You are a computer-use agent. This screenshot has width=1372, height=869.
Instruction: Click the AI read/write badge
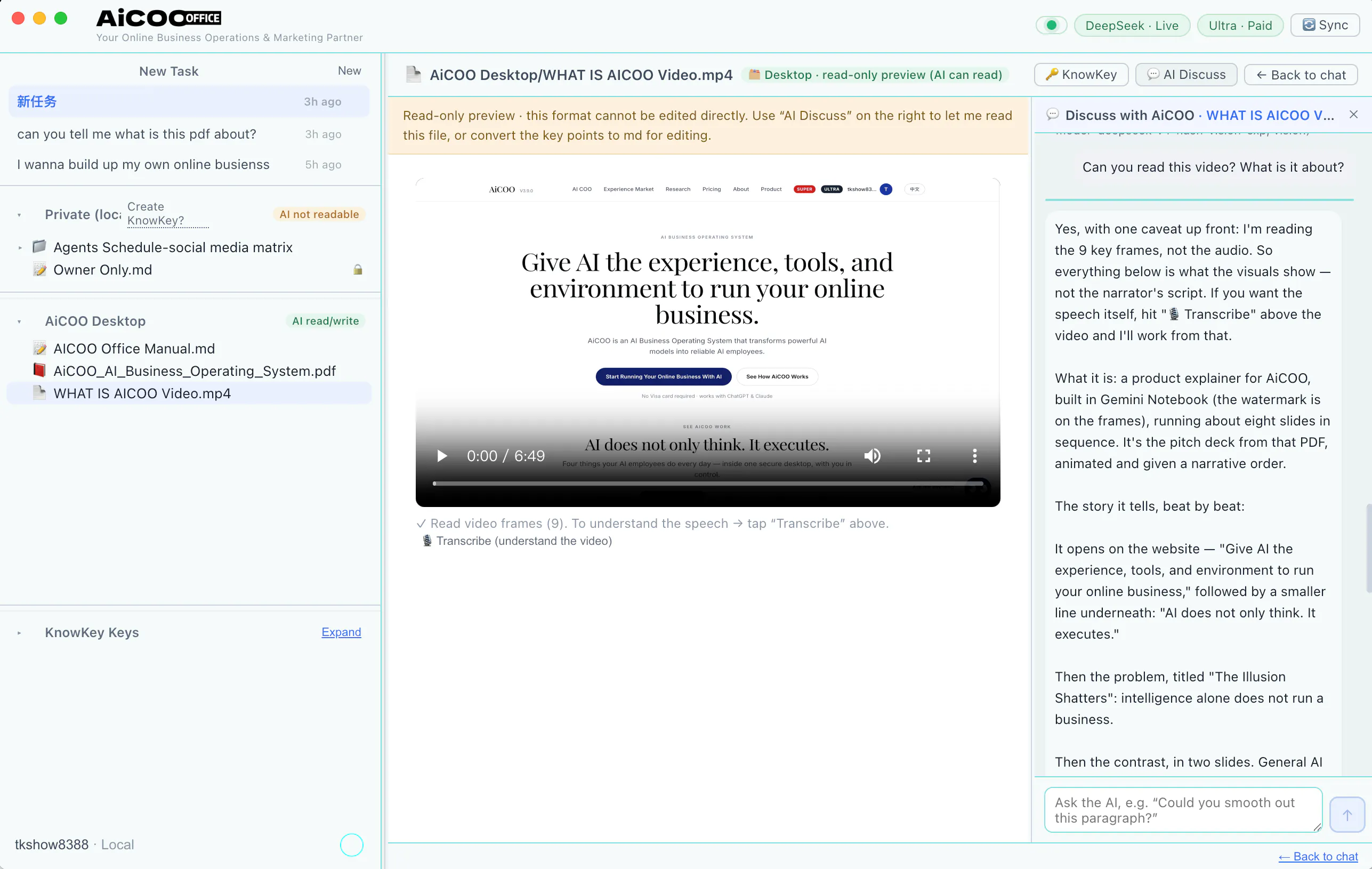tap(325, 321)
